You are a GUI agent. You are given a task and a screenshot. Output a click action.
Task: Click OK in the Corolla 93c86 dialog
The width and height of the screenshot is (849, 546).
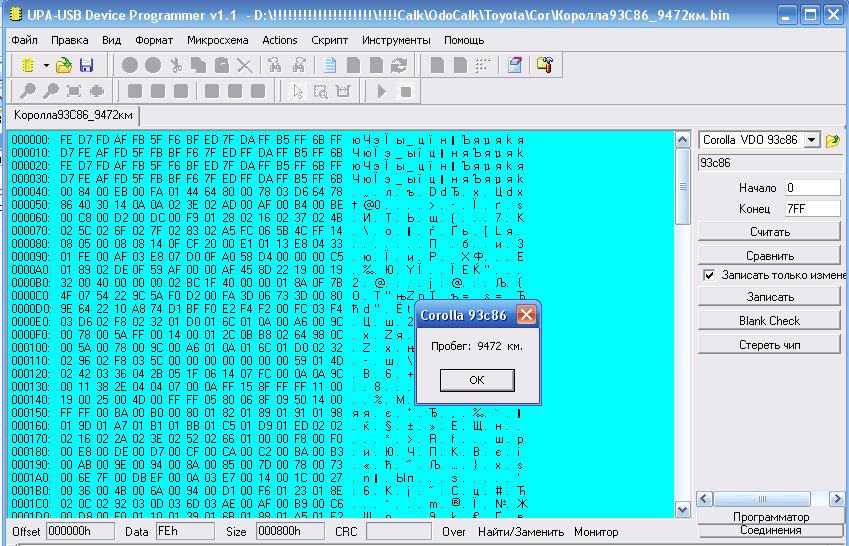click(x=477, y=380)
